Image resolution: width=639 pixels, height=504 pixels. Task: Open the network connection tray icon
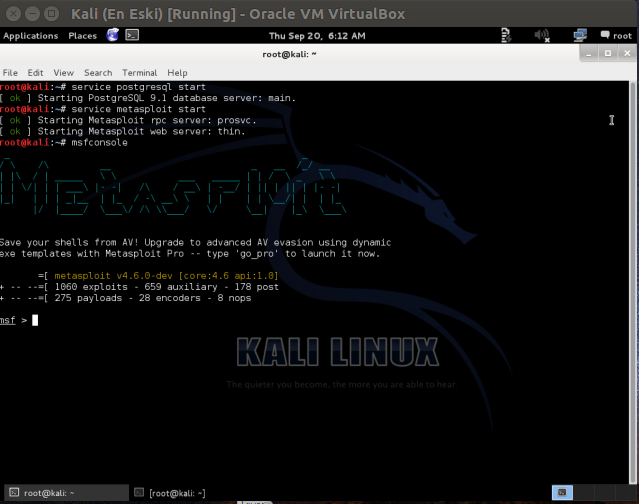pyautogui.click(x=580, y=35)
